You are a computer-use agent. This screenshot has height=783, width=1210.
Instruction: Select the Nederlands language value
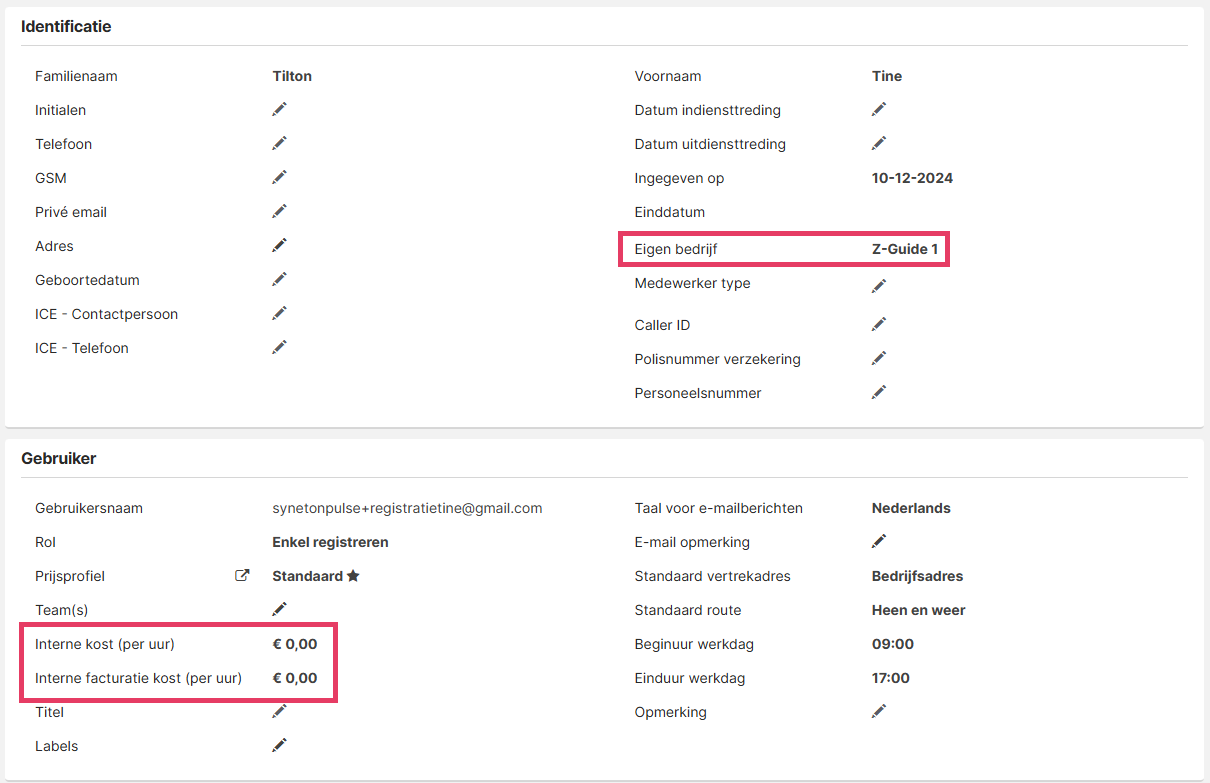[911, 508]
